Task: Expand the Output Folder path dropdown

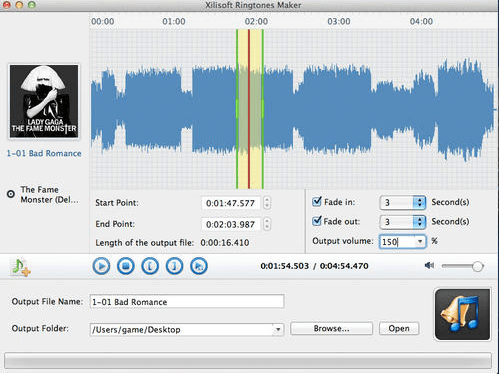Action: [x=278, y=330]
